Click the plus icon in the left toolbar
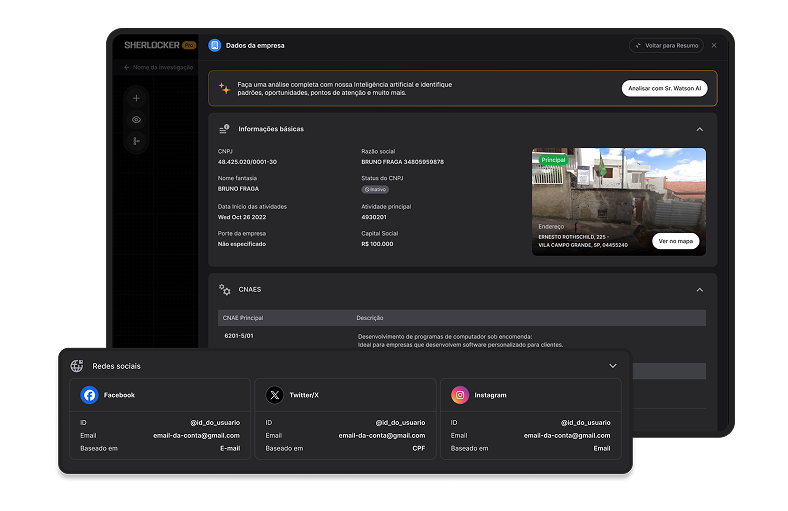The width and height of the screenshot is (788, 511). click(x=136, y=98)
